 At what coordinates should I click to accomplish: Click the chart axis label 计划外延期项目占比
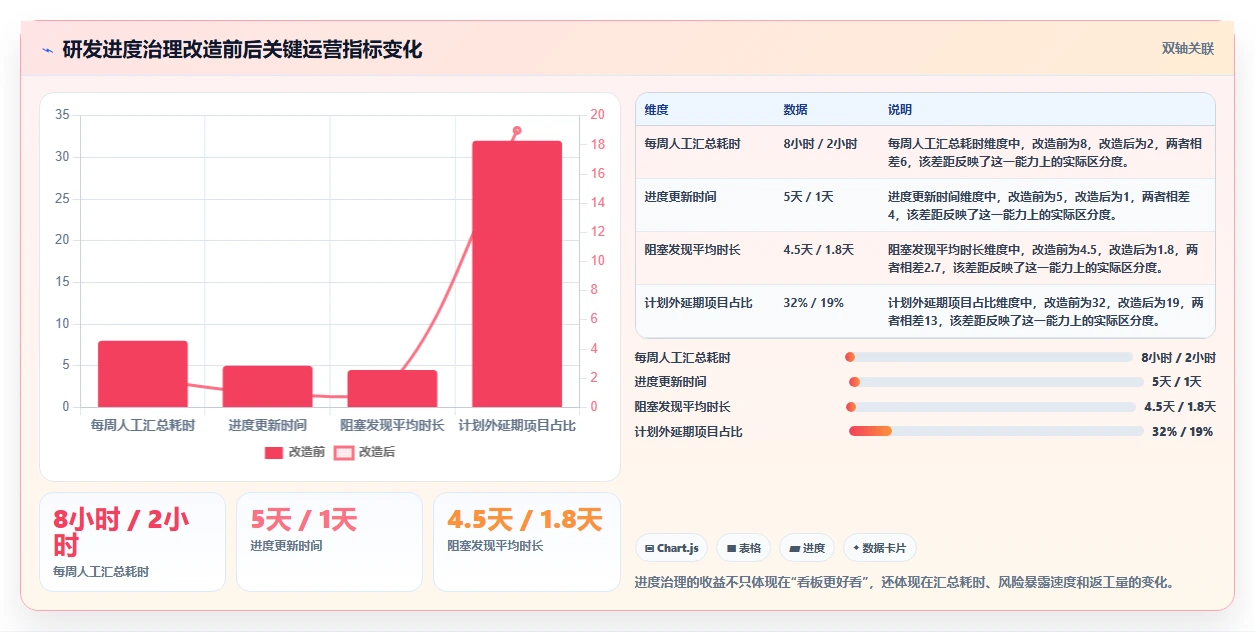[517, 426]
